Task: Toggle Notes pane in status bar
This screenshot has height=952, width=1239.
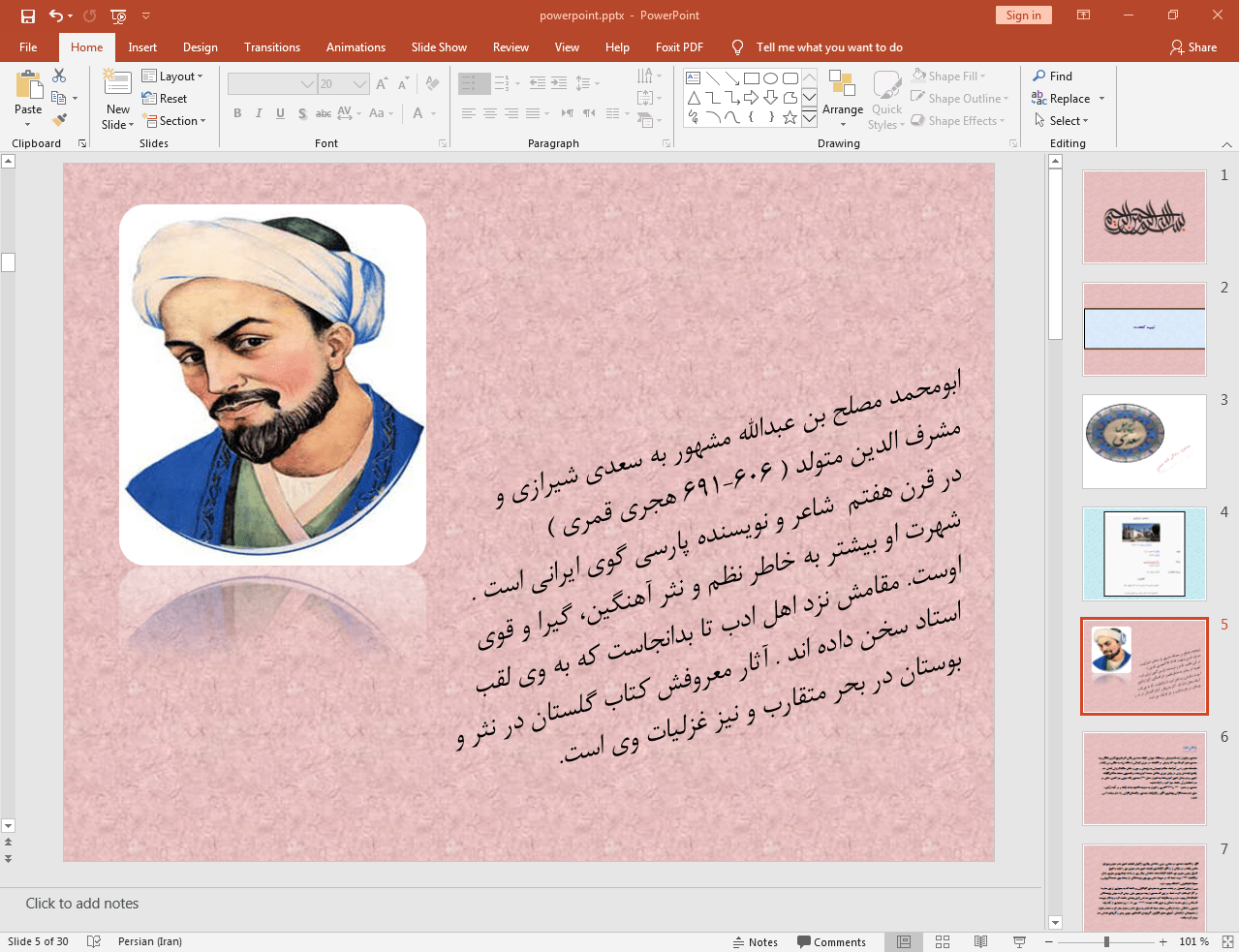Action: [x=756, y=942]
